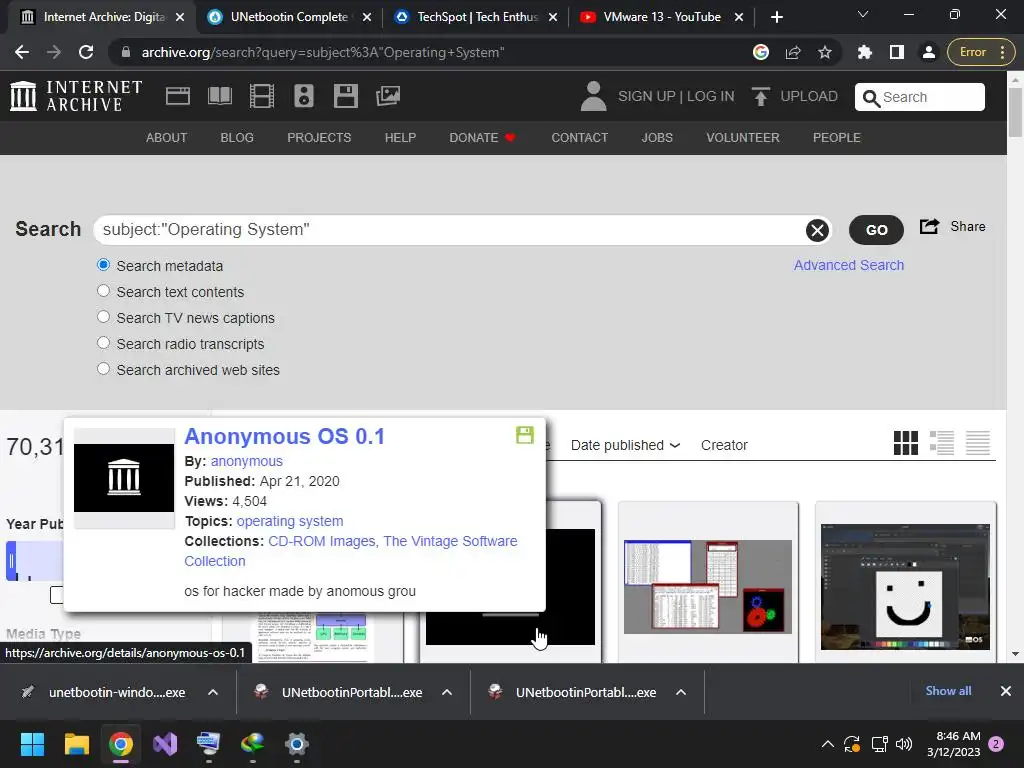
Task: Switch to UNetbootin Complete tab
Action: [288, 17]
